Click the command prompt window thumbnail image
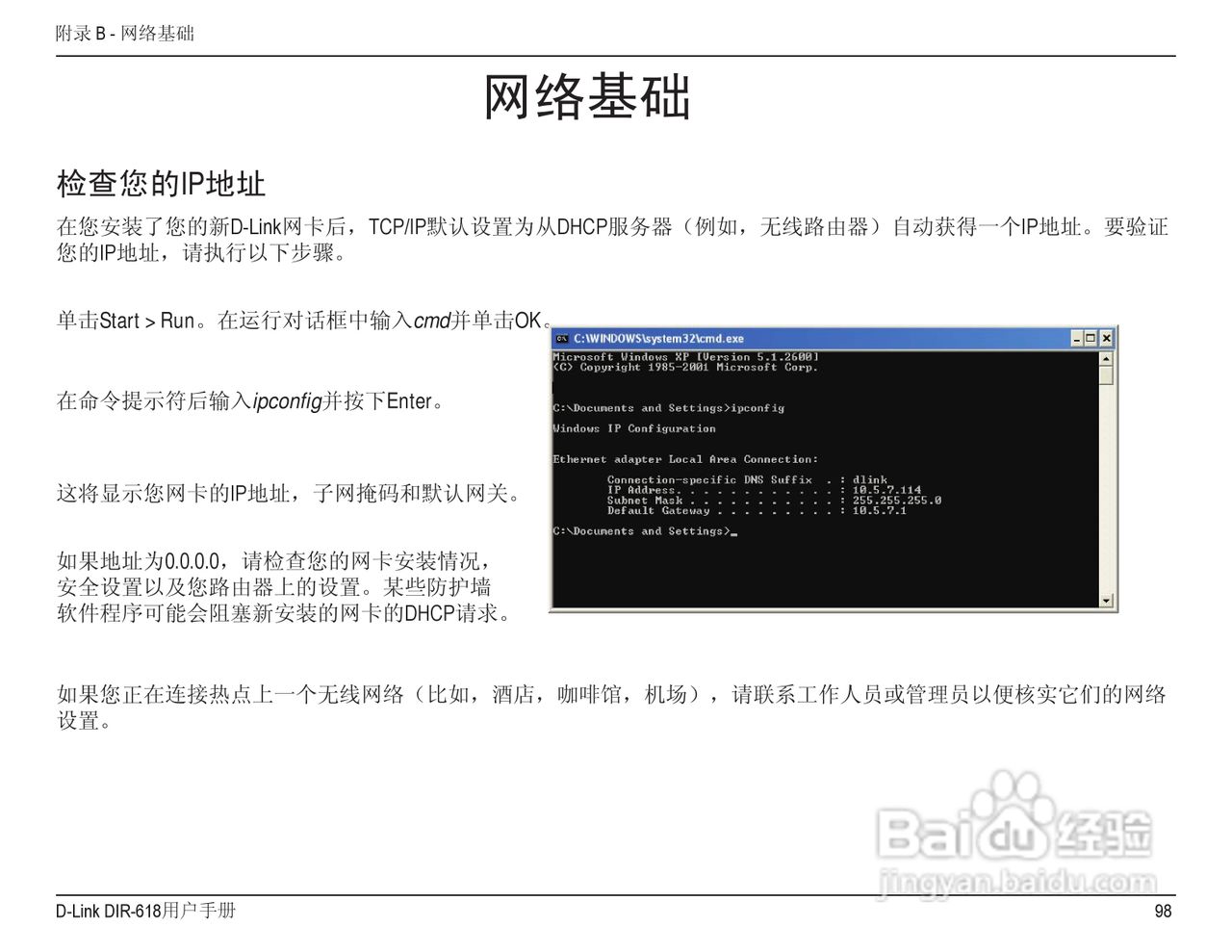The height and width of the screenshot is (952, 1232). [x=833, y=472]
